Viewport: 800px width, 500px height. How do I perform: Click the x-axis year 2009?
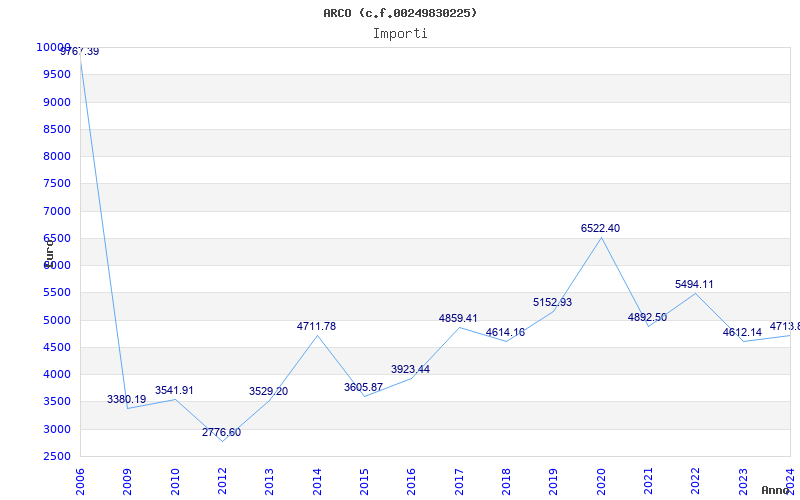[x=128, y=482]
